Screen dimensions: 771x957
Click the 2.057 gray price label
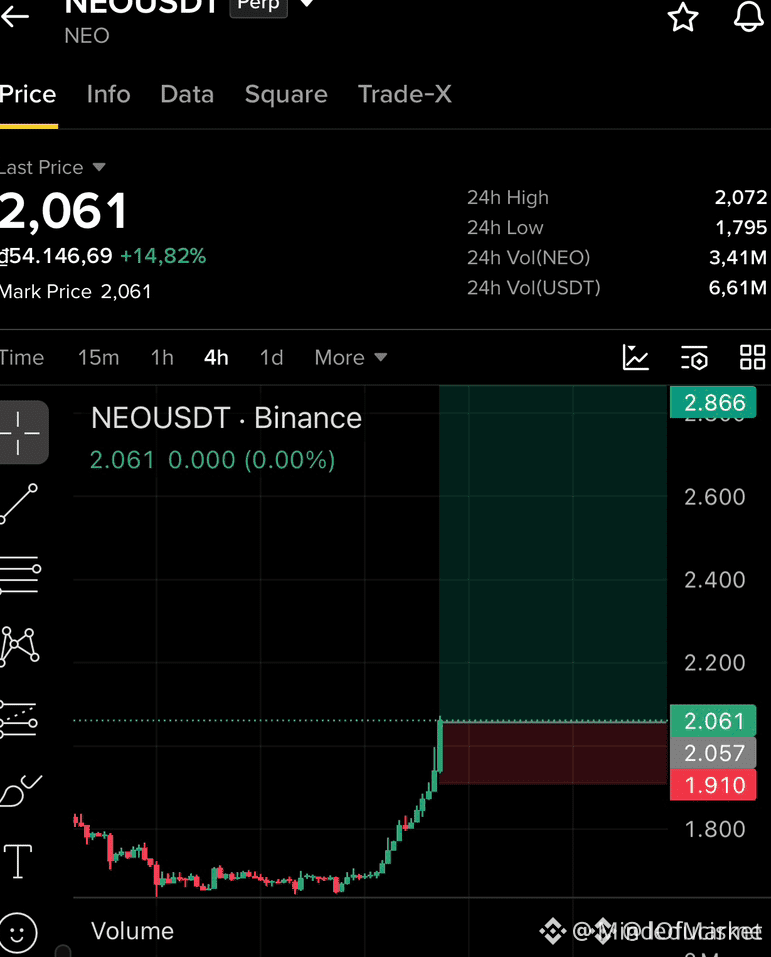click(x=713, y=753)
